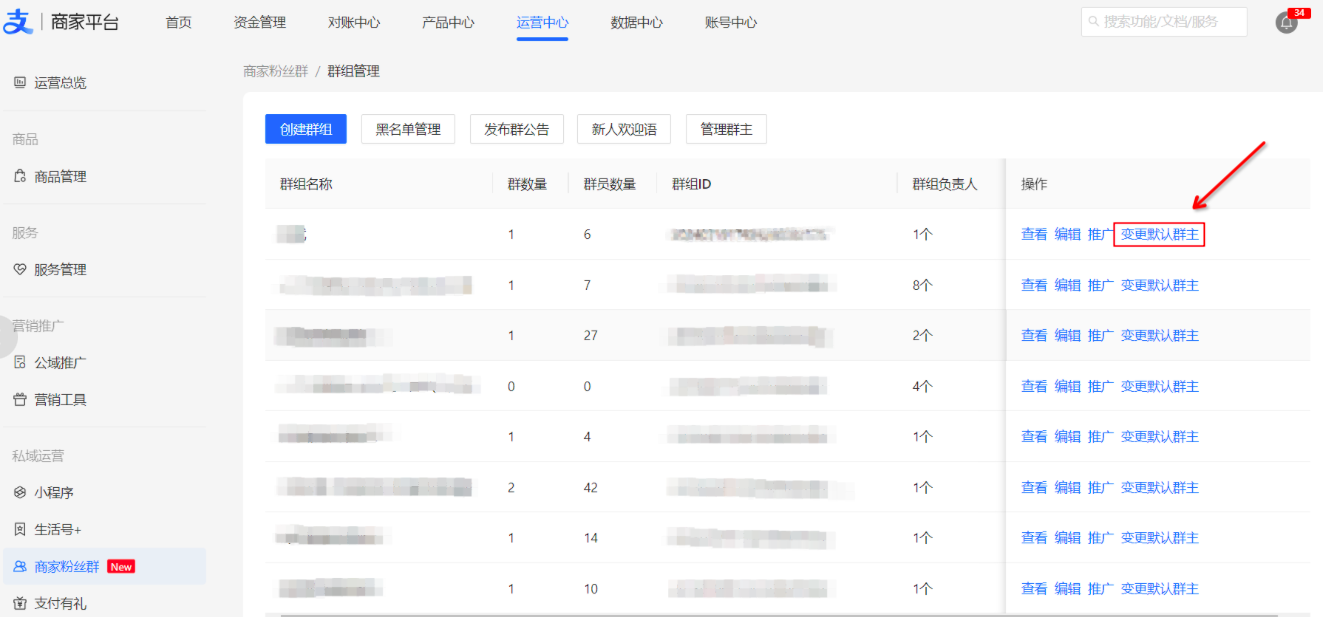Go to the 账号中心 tab

click(x=731, y=22)
